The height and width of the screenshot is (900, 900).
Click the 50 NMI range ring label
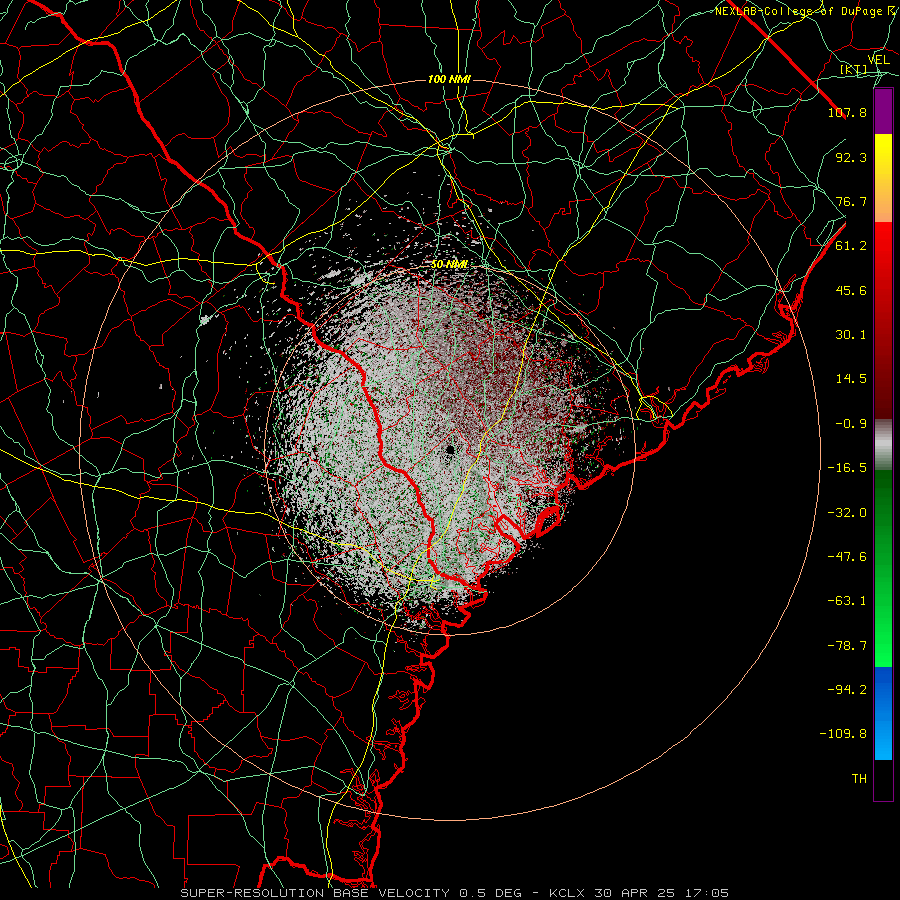point(449,265)
